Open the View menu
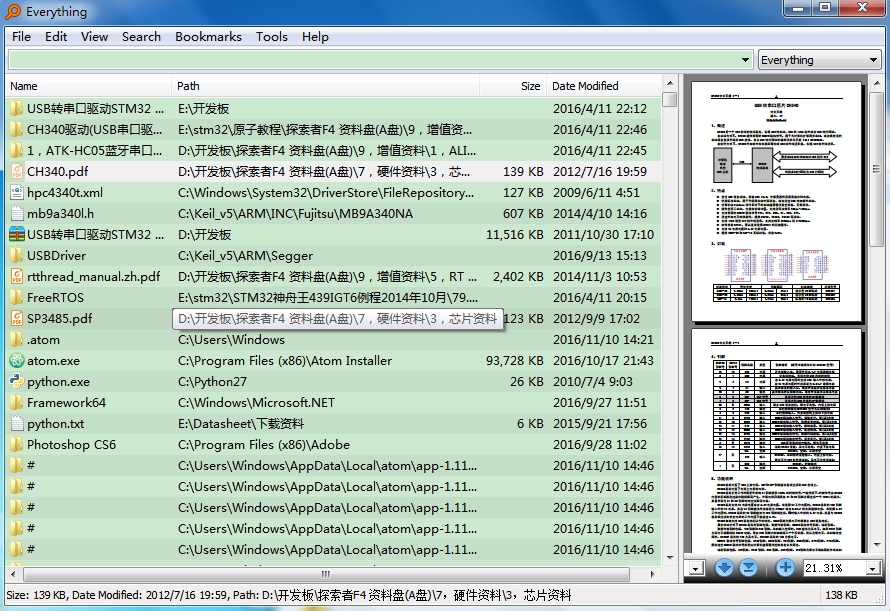Image resolution: width=890 pixels, height=611 pixels. (x=94, y=36)
